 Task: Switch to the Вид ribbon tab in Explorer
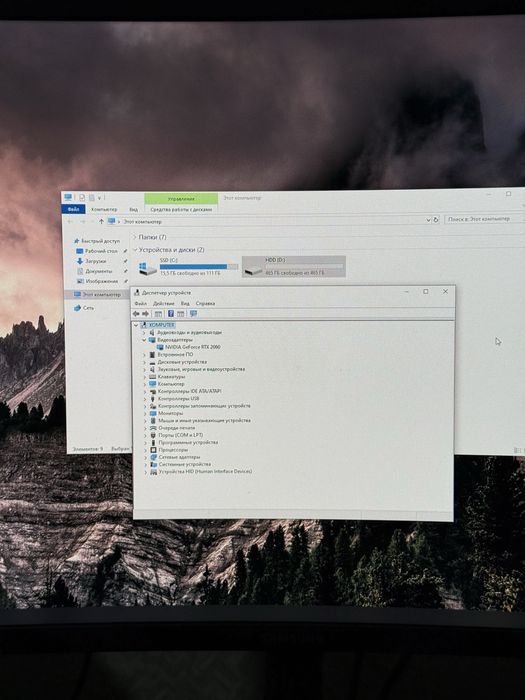133,209
